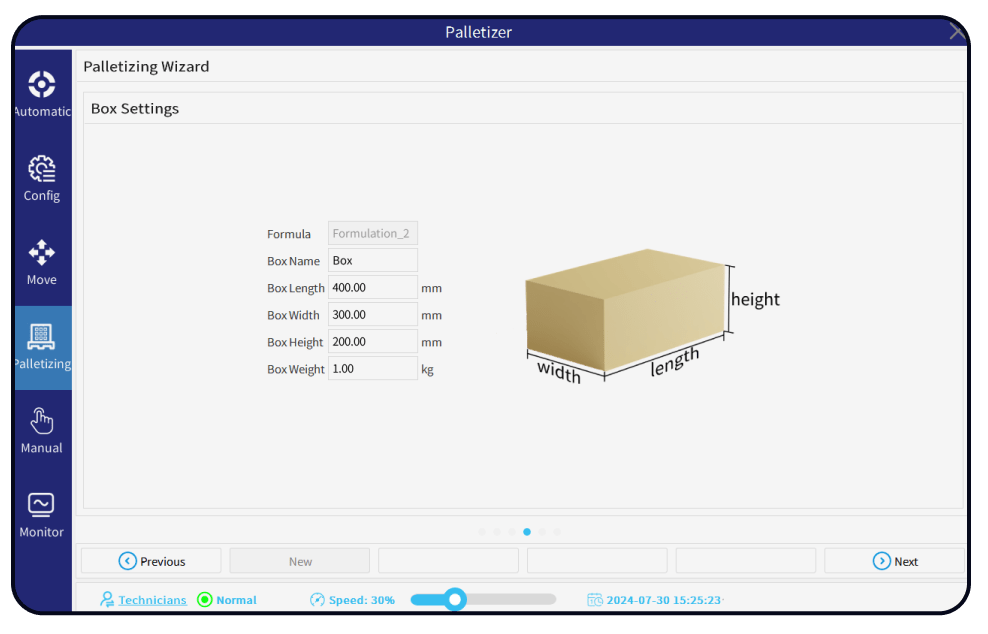This screenshot has width=988, height=634.
Task: Adjust the speed slider handle
Action: (455, 599)
